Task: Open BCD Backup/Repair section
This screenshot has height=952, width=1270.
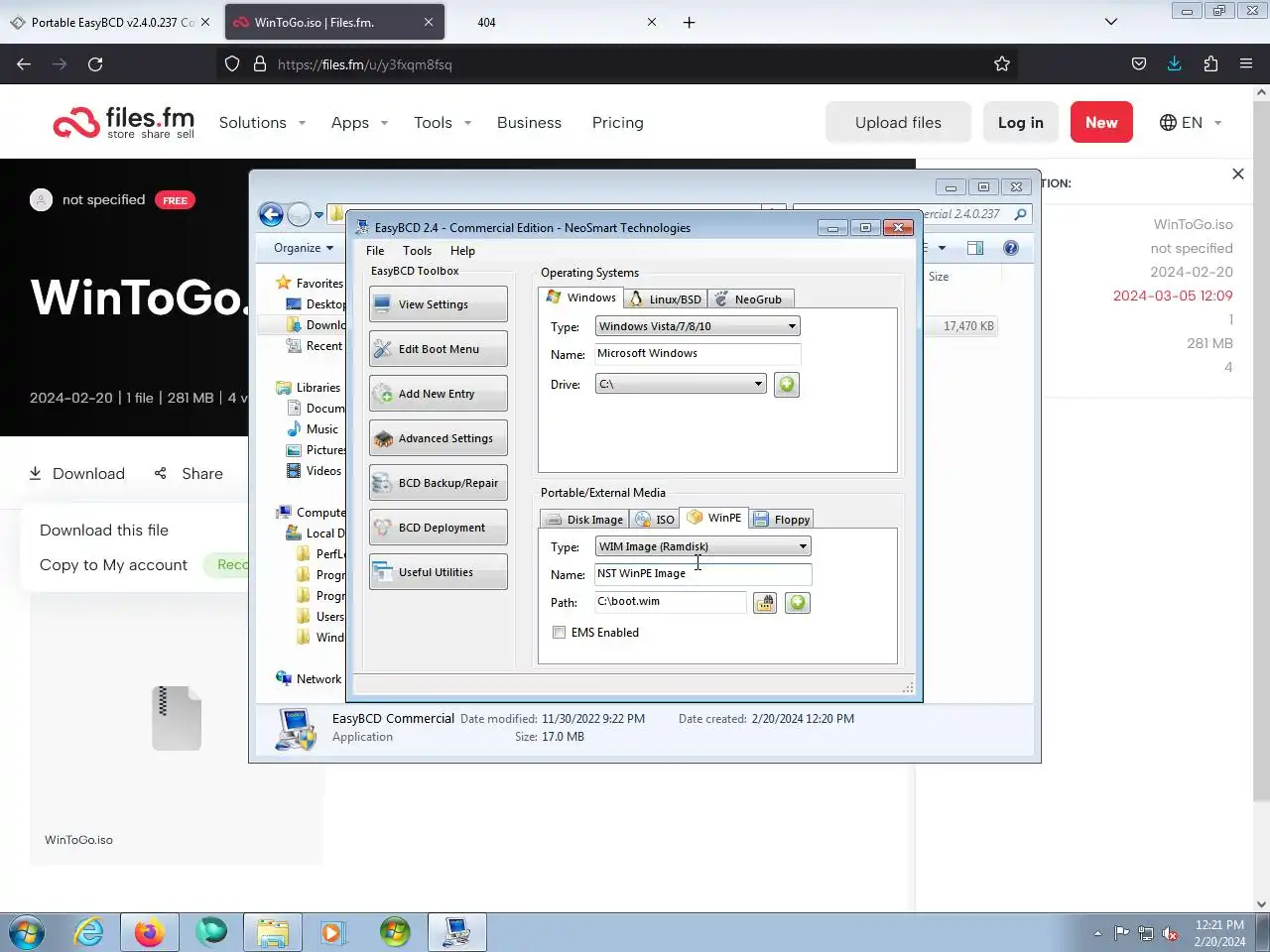Action: coord(438,483)
